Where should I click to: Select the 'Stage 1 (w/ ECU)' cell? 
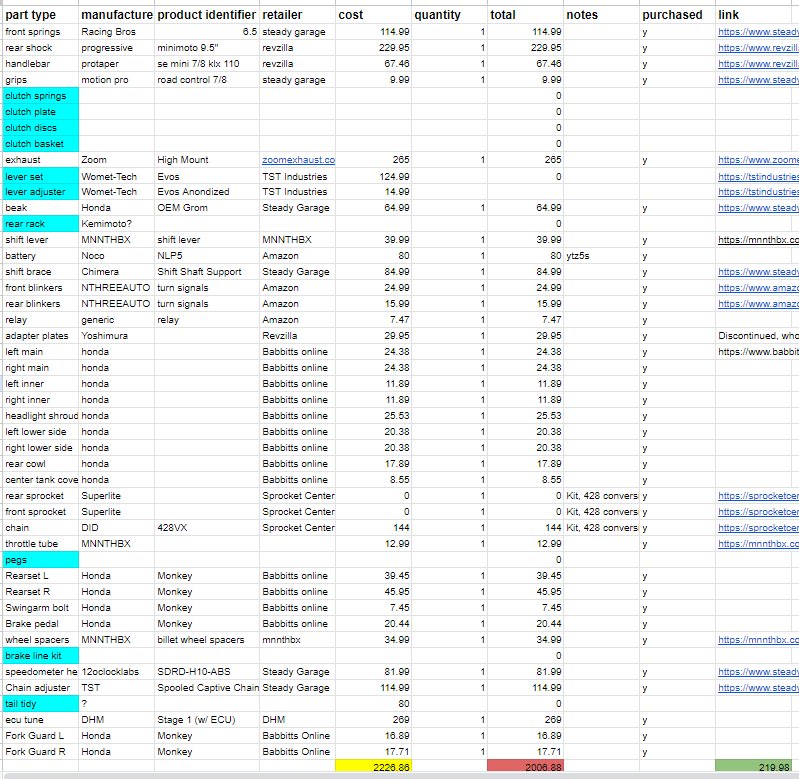[207, 720]
